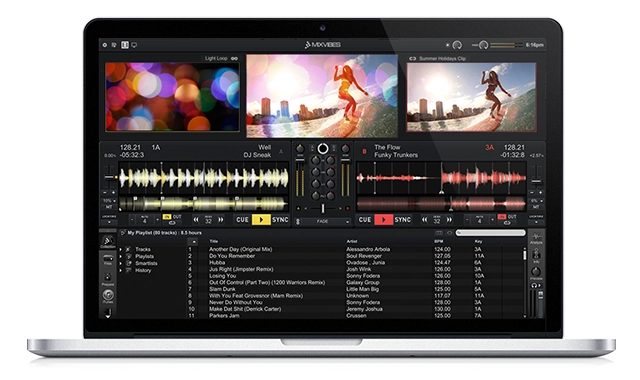The width and height of the screenshot is (640, 380).
Task: Open the Prepare list icon
Action: click(x=108, y=279)
